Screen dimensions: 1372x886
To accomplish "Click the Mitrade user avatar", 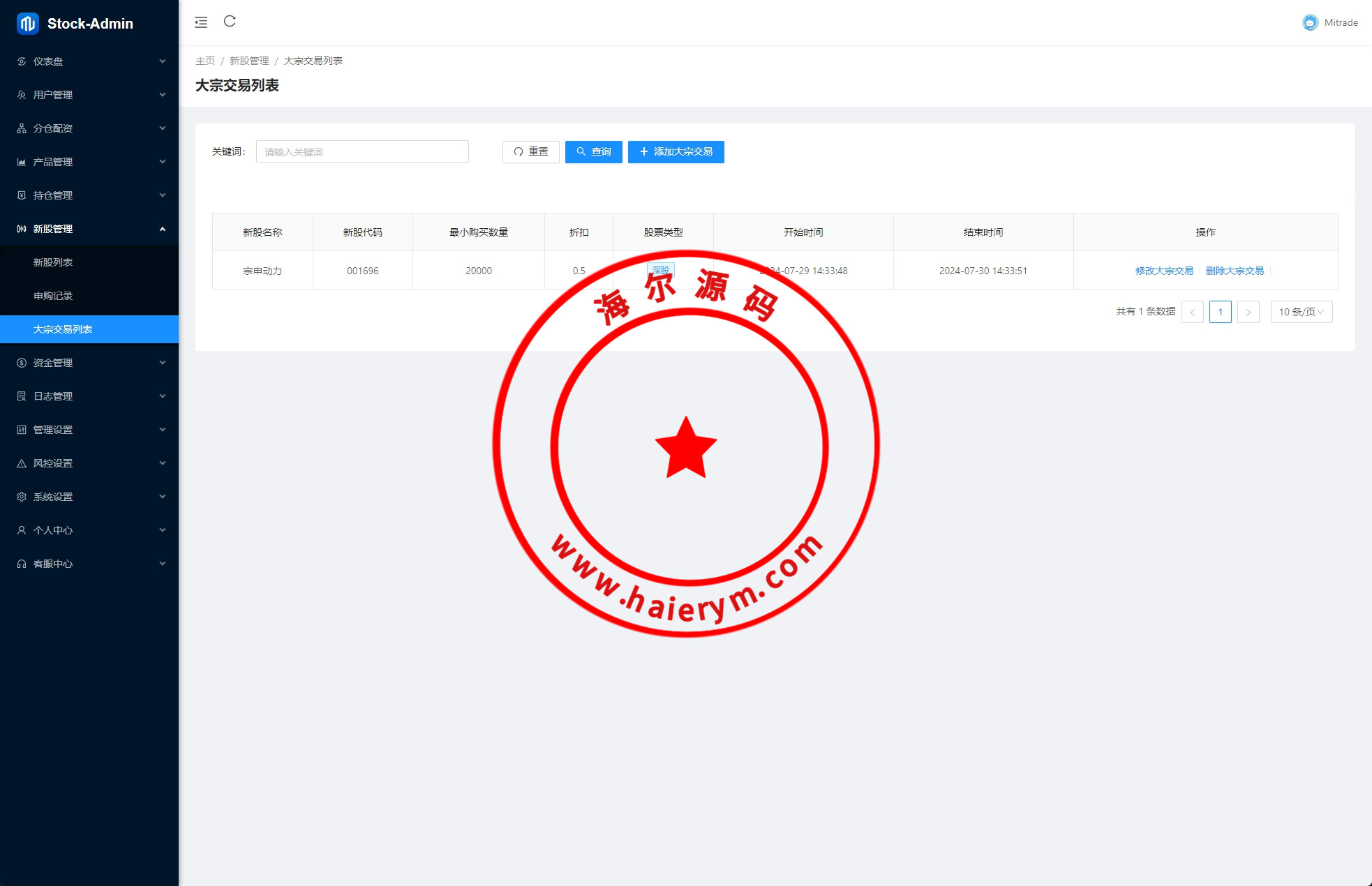I will coord(1310,22).
